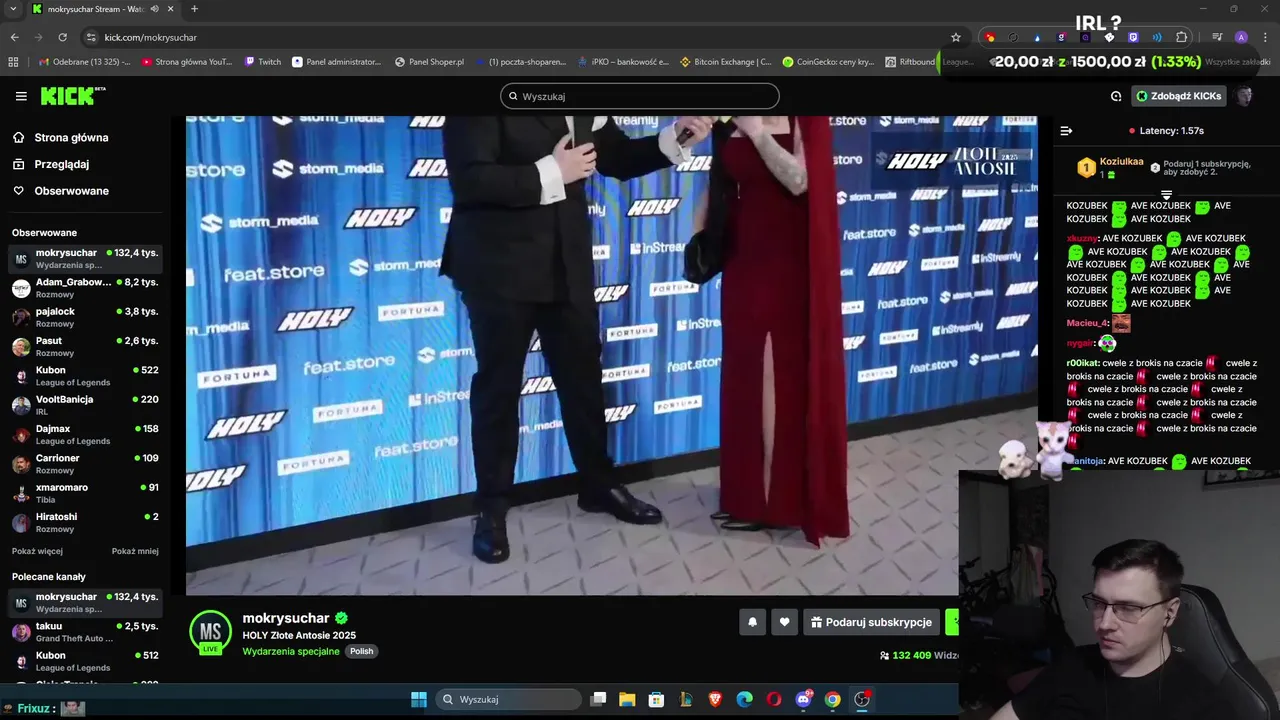Screen dimensions: 1280x720
Task: Open Opera browser from taskbar
Action: point(774,699)
